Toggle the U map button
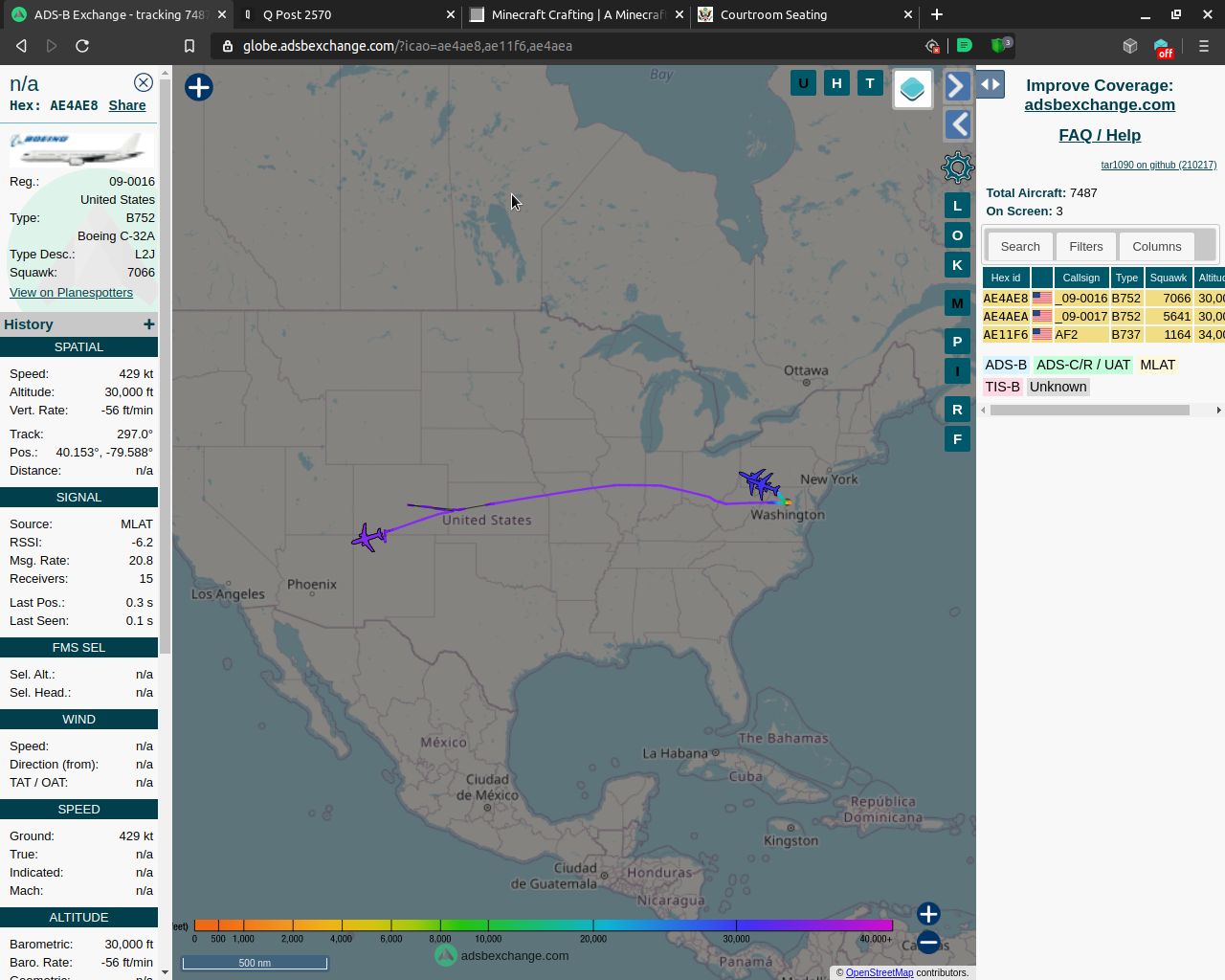 [803, 83]
